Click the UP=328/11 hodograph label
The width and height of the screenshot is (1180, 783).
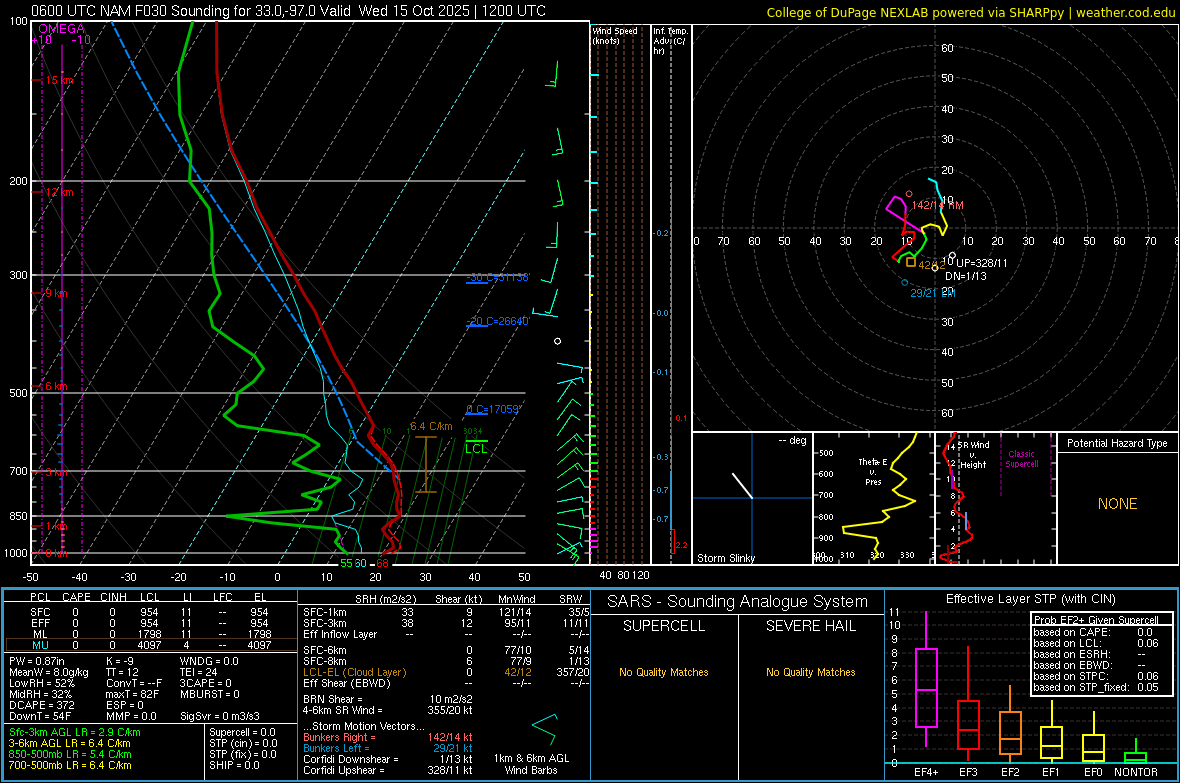[x=981, y=263]
